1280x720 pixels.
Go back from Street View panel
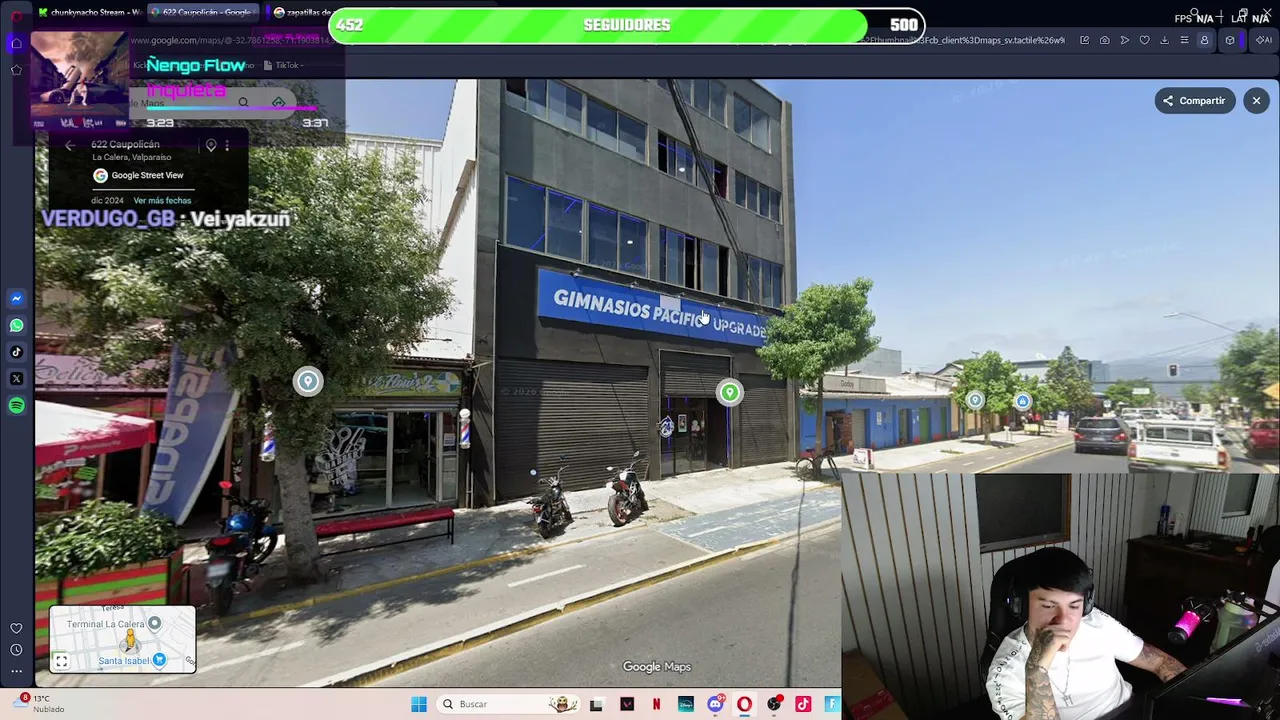(69, 146)
